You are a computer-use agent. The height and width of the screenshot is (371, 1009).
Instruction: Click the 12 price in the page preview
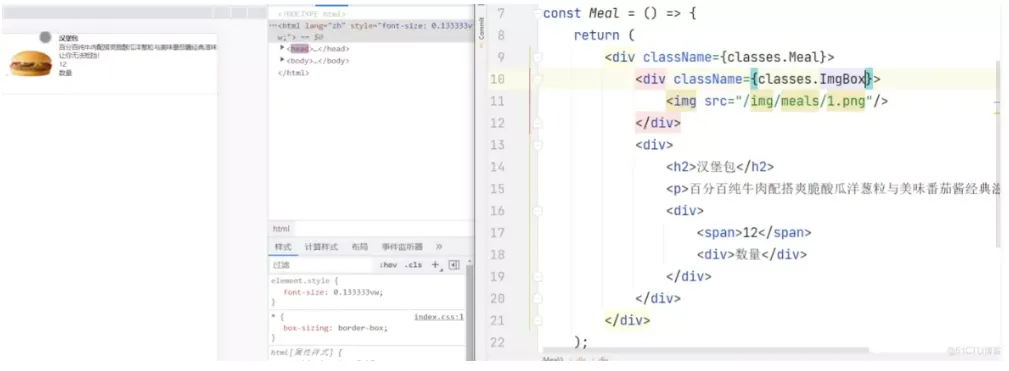pos(62,64)
